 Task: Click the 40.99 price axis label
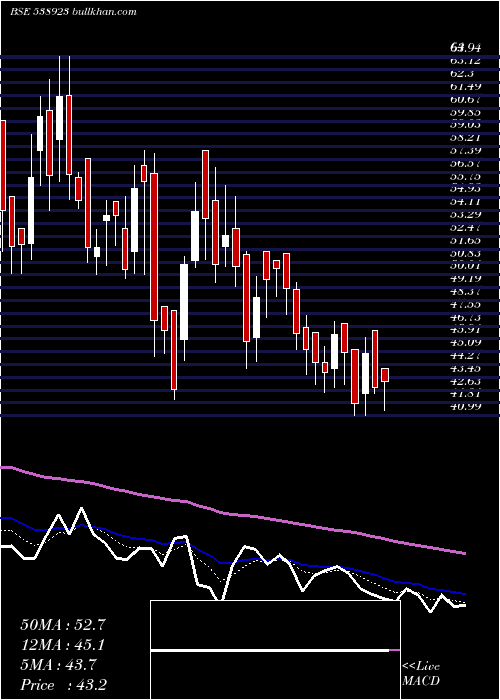[x=465, y=407]
